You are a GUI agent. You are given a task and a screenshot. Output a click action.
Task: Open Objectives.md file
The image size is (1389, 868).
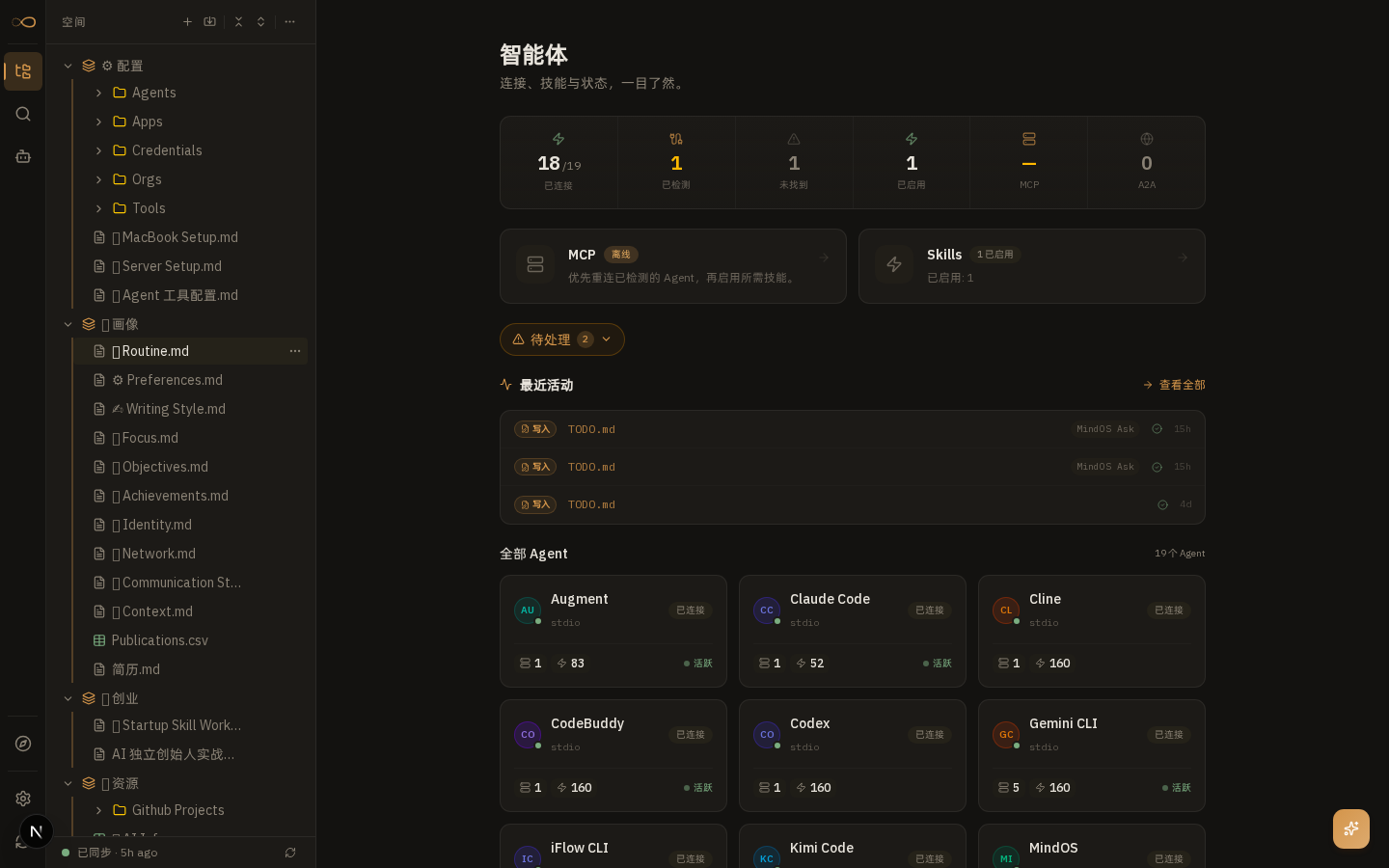pos(191,467)
